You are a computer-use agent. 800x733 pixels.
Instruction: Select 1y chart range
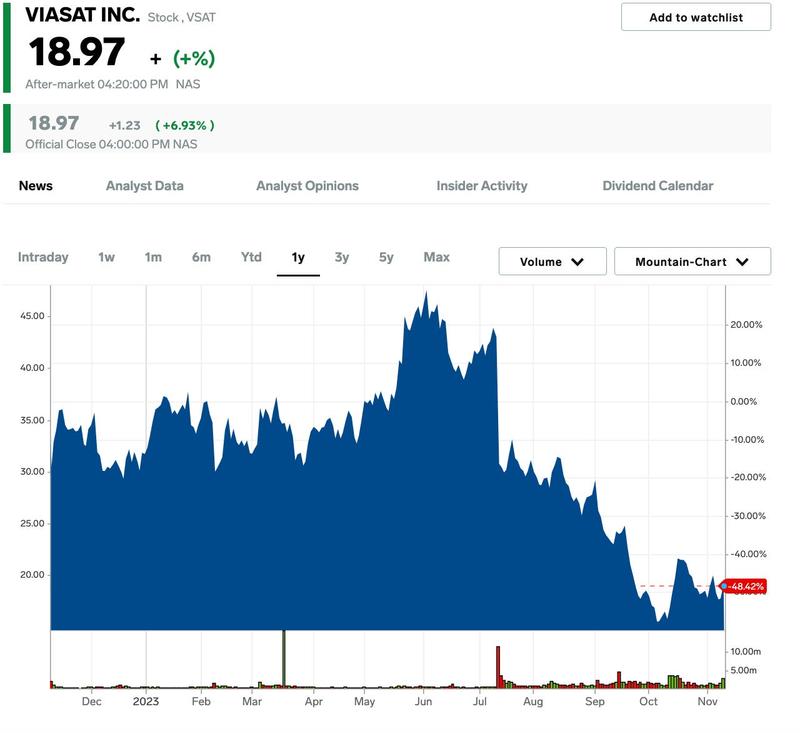tap(298, 258)
